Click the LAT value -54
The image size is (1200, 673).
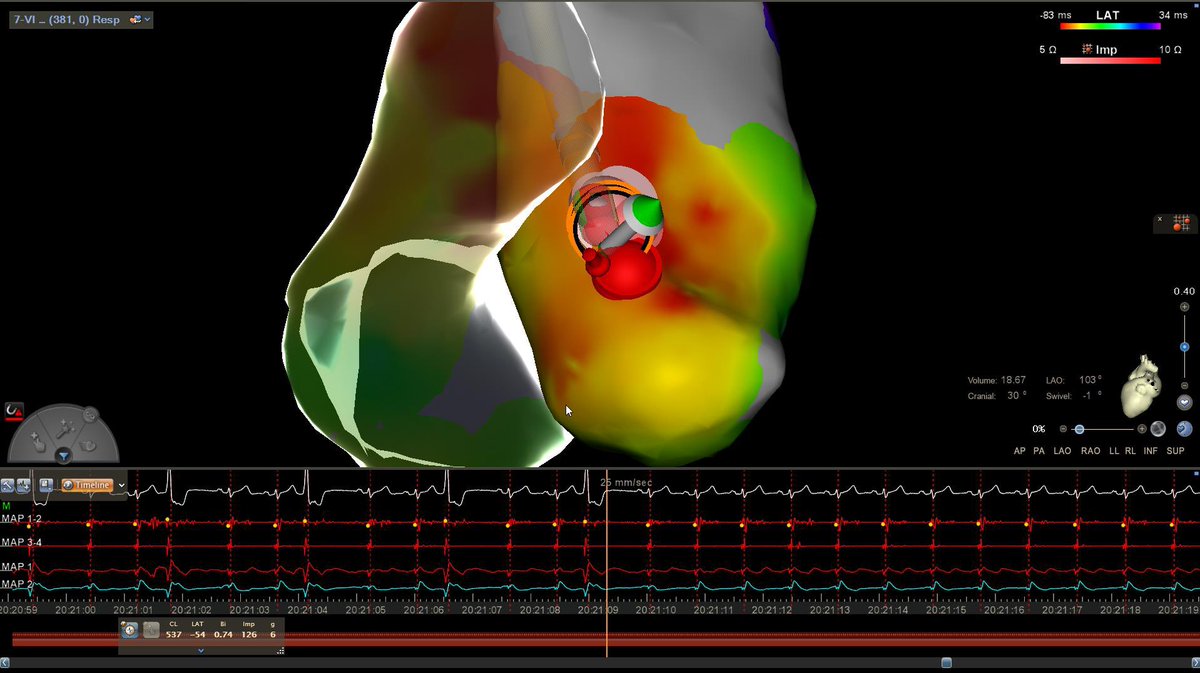[198, 635]
